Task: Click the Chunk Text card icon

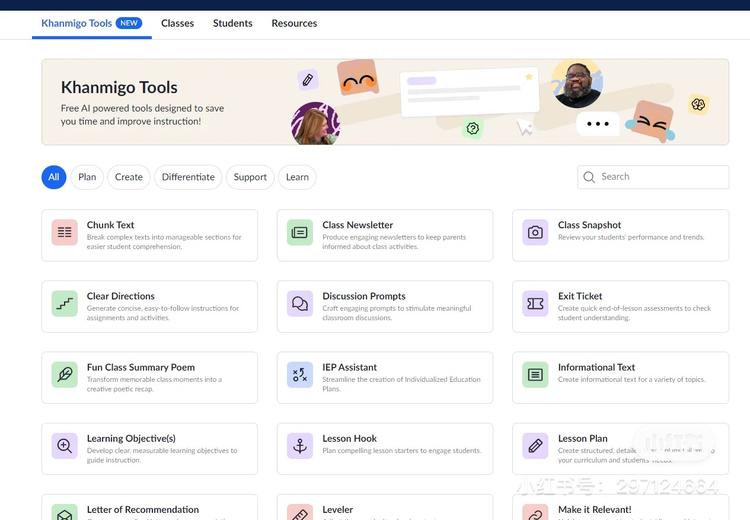Action: [65, 232]
